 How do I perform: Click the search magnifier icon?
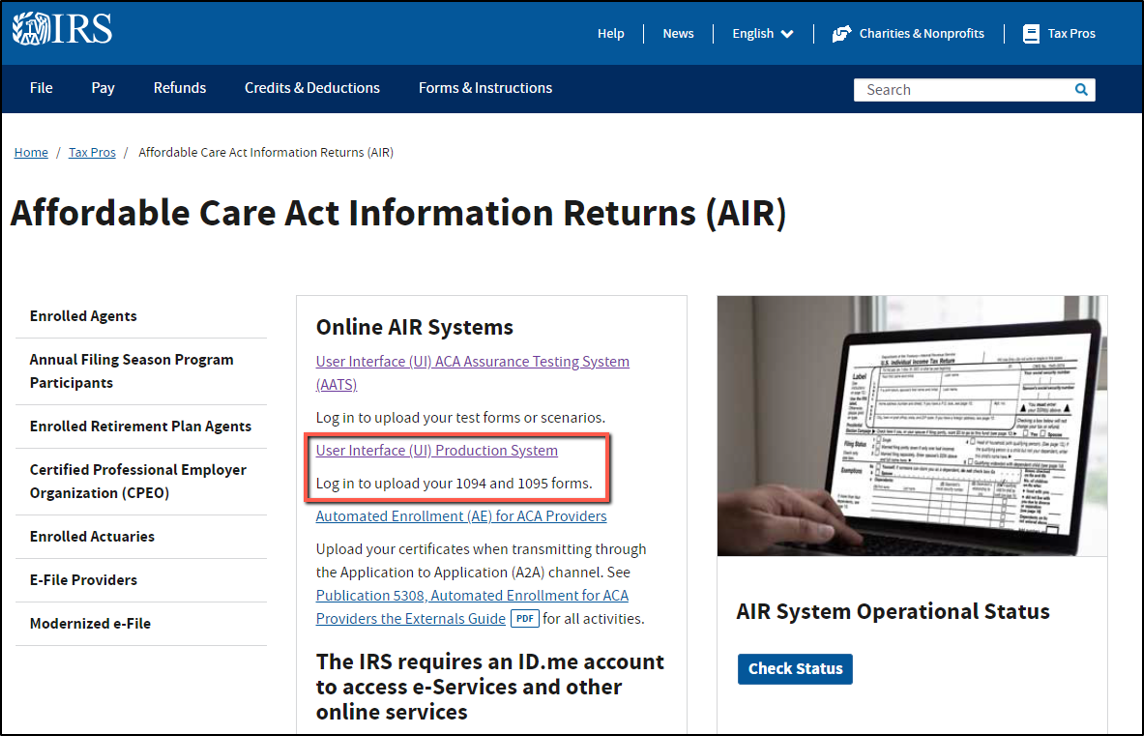(x=1081, y=90)
